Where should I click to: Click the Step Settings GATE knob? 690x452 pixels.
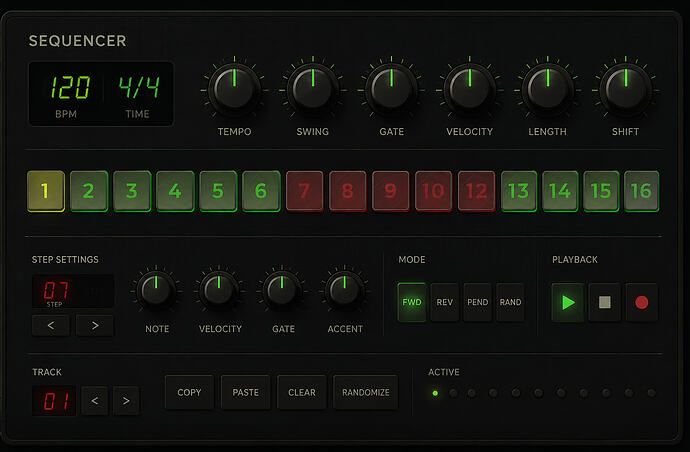[x=282, y=291]
